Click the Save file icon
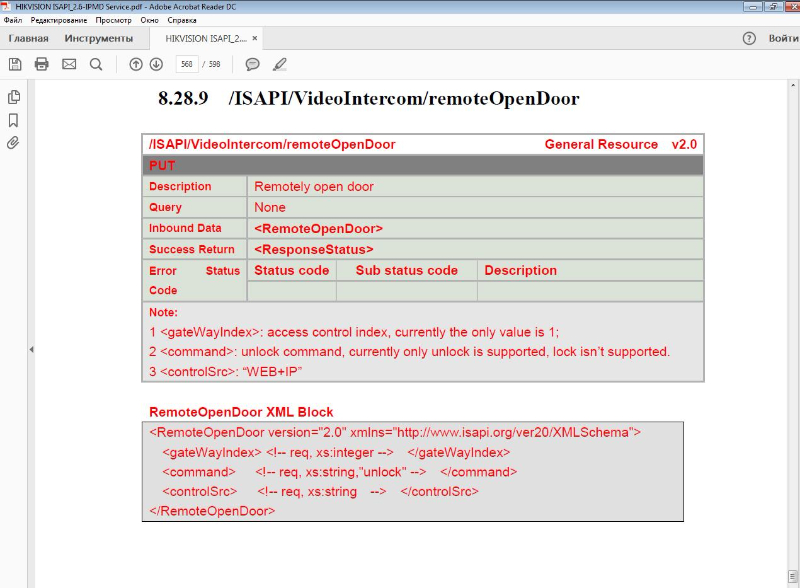 tap(15, 64)
